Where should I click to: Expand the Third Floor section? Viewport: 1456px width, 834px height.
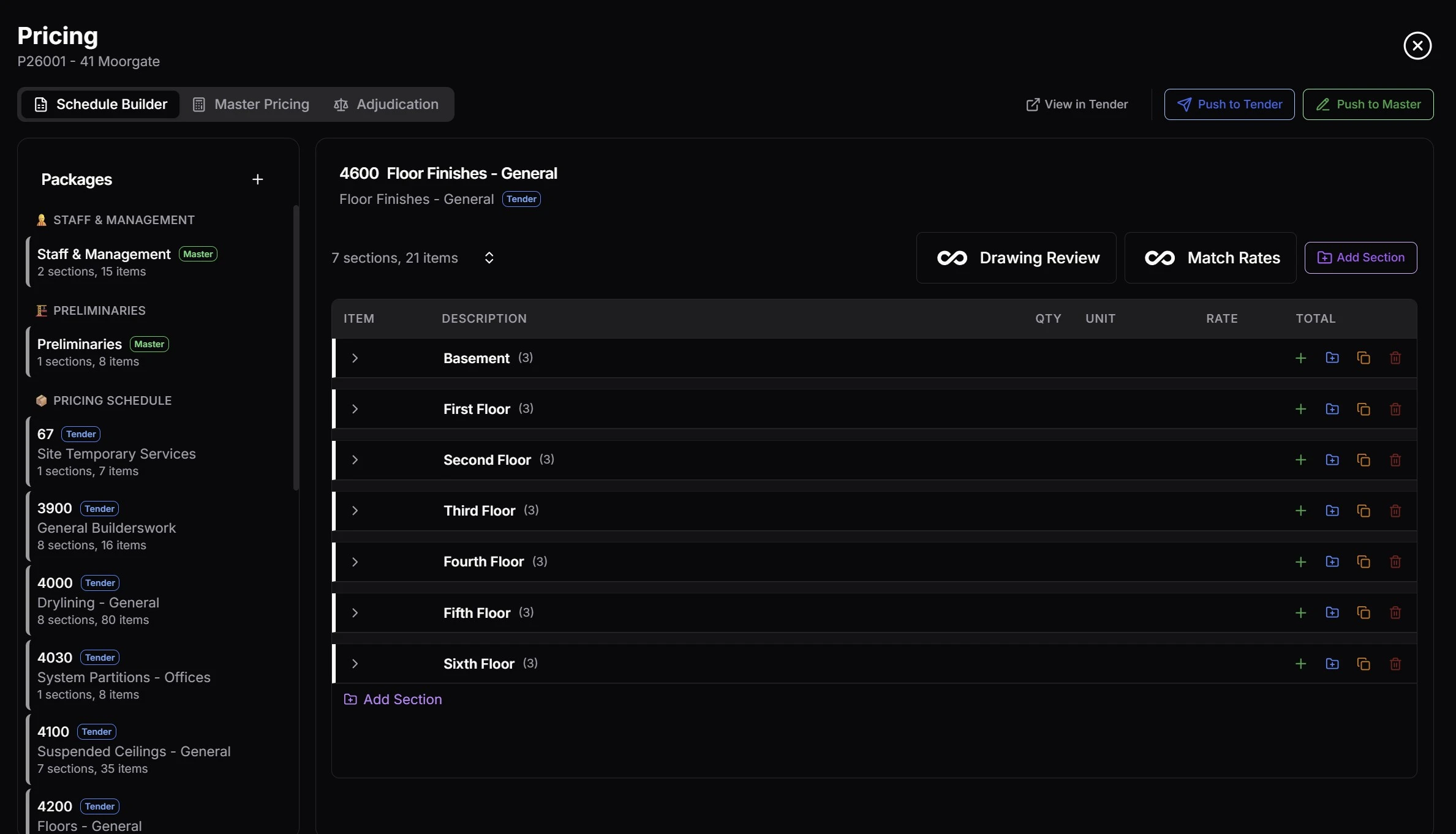(x=355, y=511)
